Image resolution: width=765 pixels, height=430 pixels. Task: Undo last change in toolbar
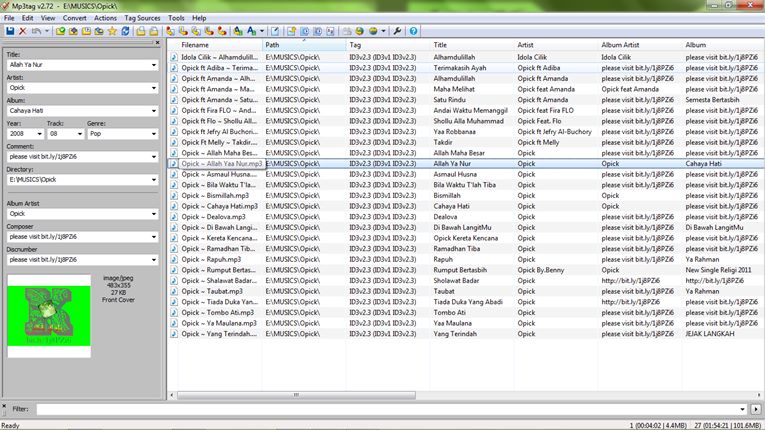[x=36, y=31]
